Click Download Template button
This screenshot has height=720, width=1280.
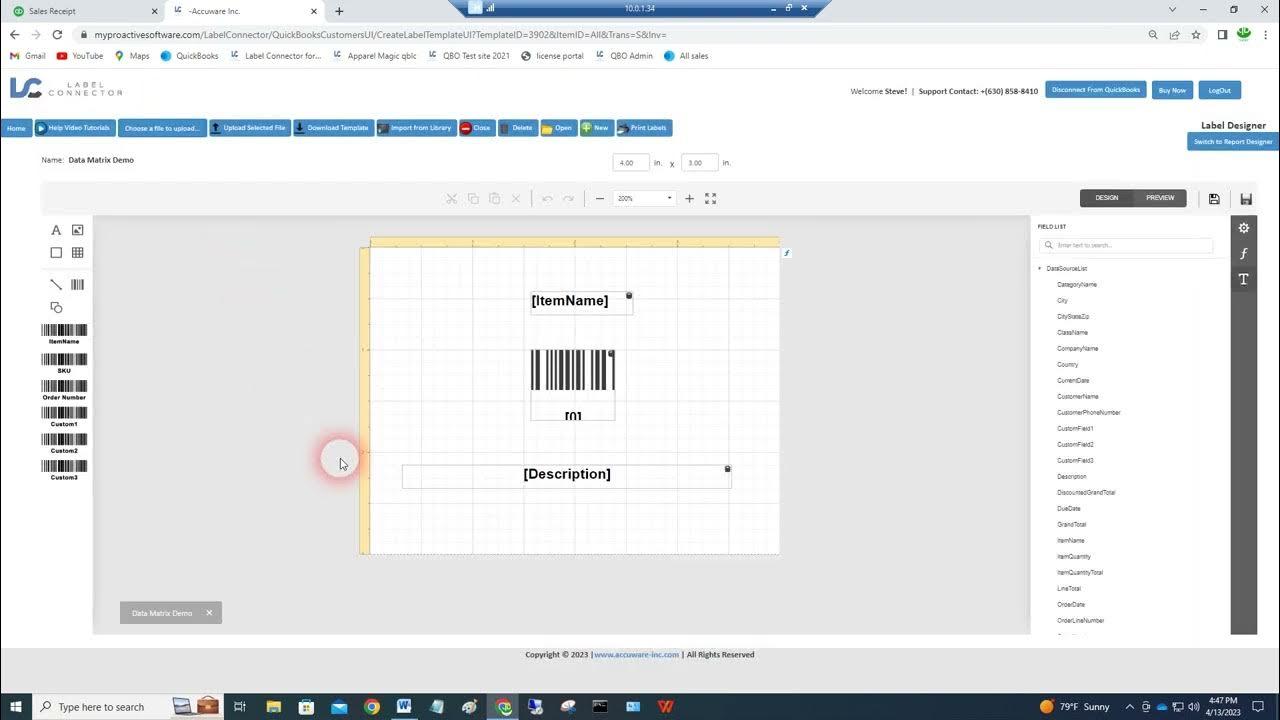point(333,128)
